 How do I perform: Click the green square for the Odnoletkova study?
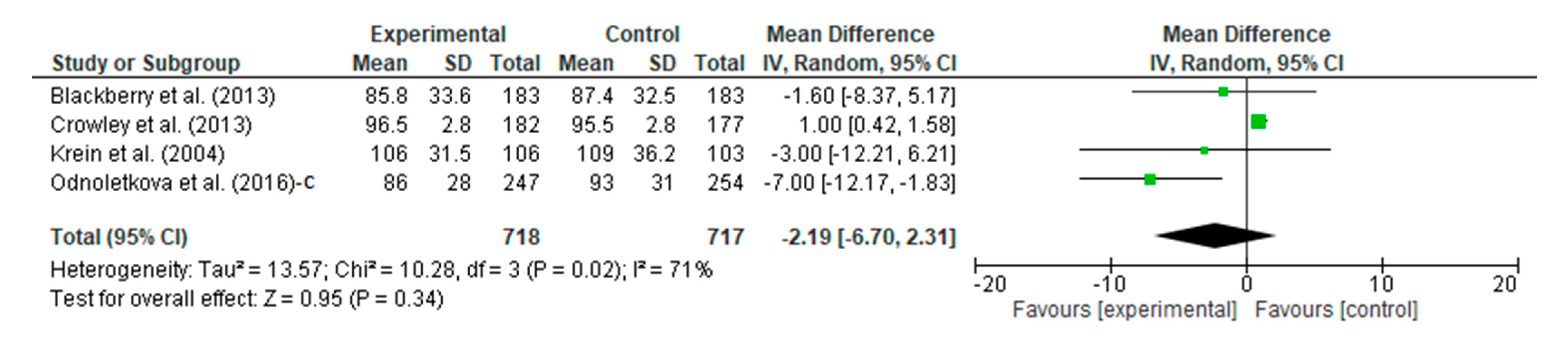pyautogui.click(x=1149, y=180)
